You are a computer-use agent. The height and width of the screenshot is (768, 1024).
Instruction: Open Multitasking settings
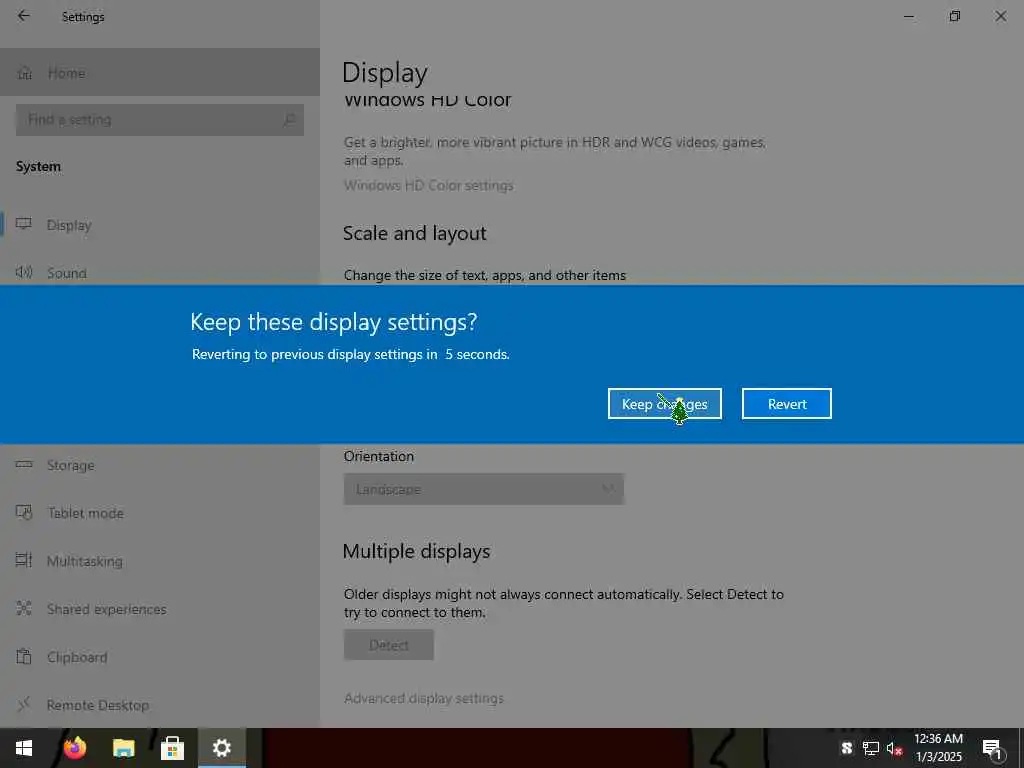coord(160,561)
